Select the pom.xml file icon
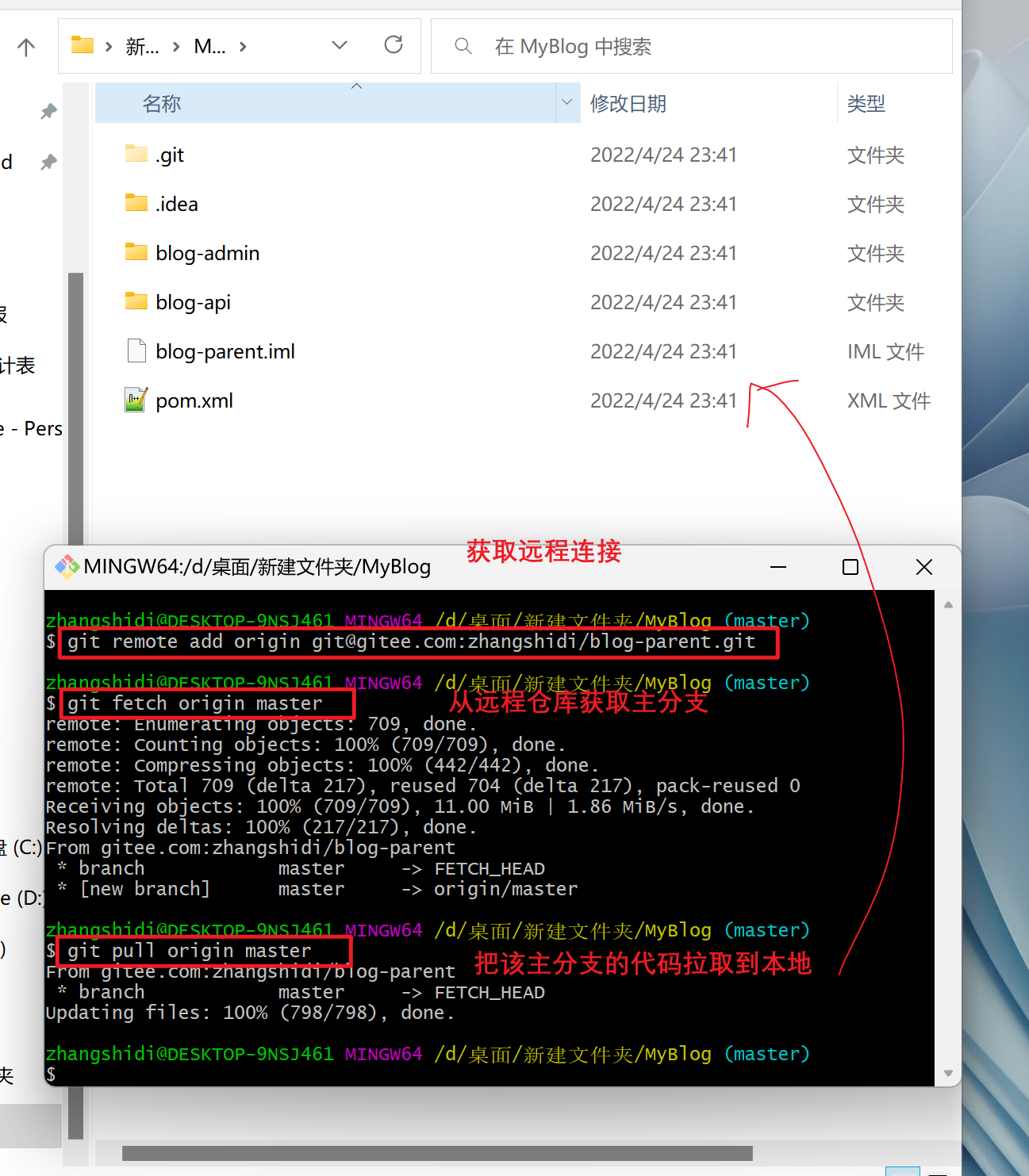The image size is (1029, 1176). click(x=136, y=400)
